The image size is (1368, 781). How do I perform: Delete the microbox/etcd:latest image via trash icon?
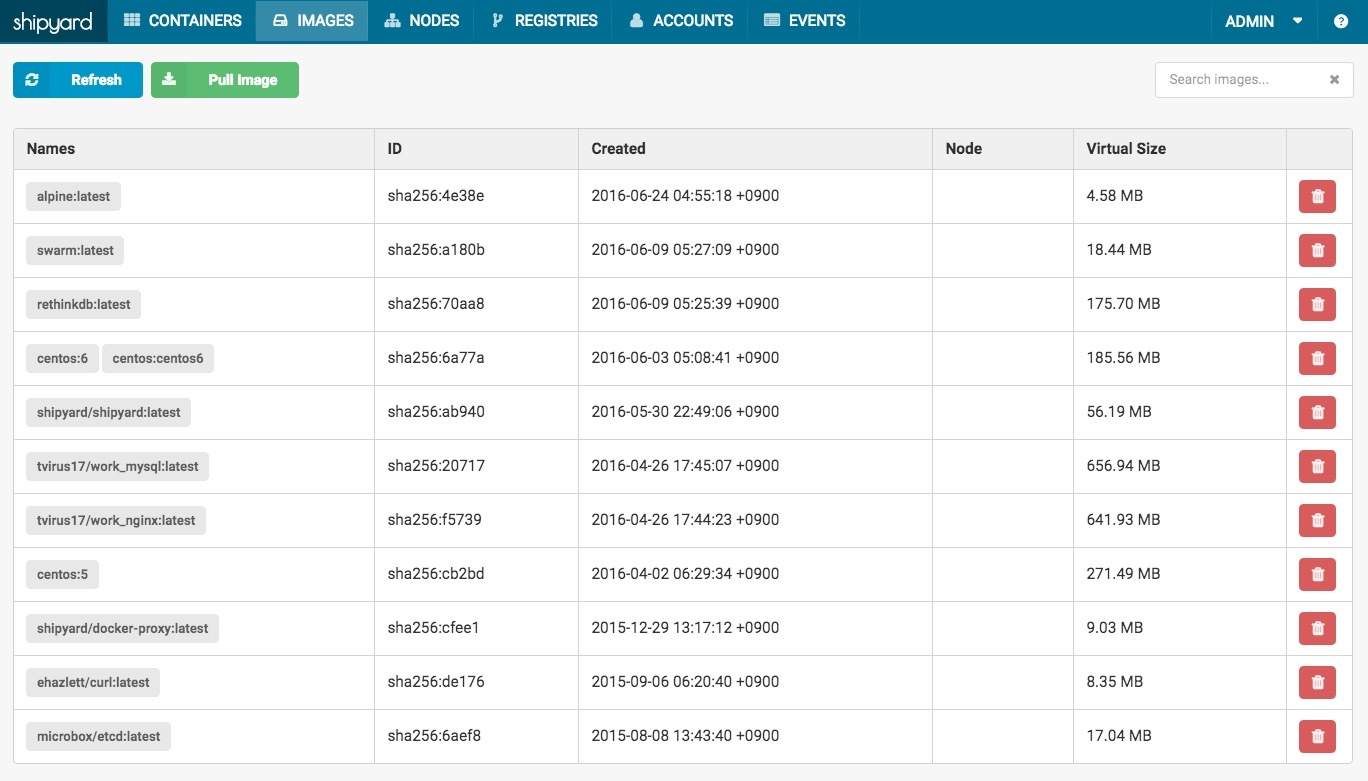click(1316, 736)
